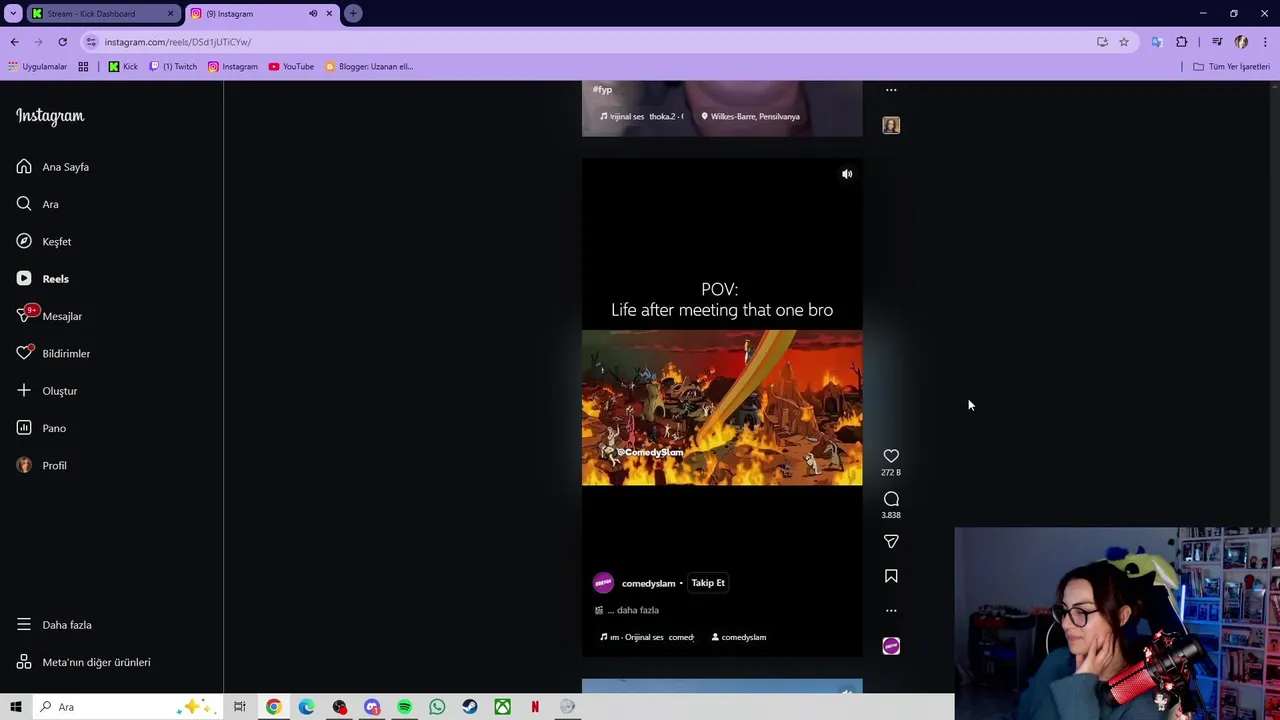The height and width of the screenshot is (720, 1280).
Task: Expand Daha fazla menu in sidebar
Action: [55, 625]
